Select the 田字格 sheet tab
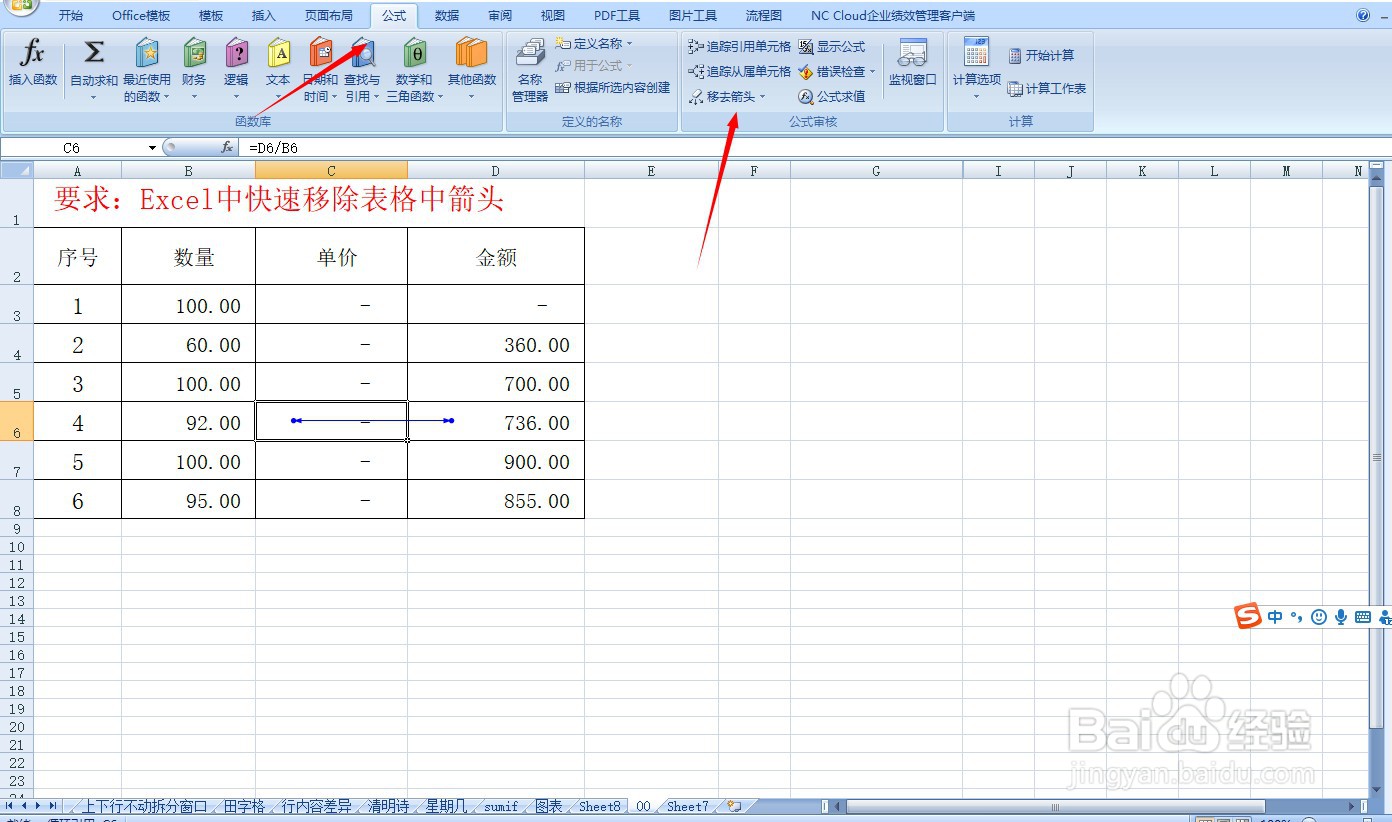Screen dimensions: 1392x822 [x=244, y=806]
